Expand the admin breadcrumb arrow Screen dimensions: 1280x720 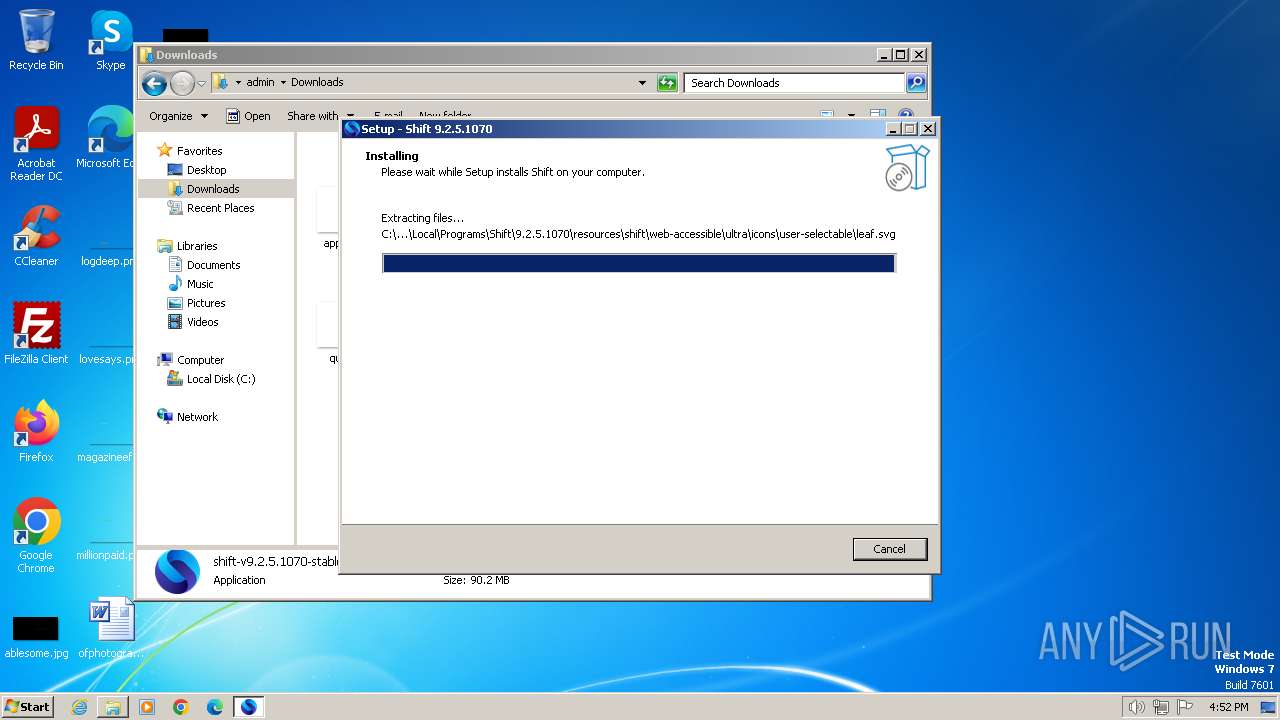pos(283,83)
